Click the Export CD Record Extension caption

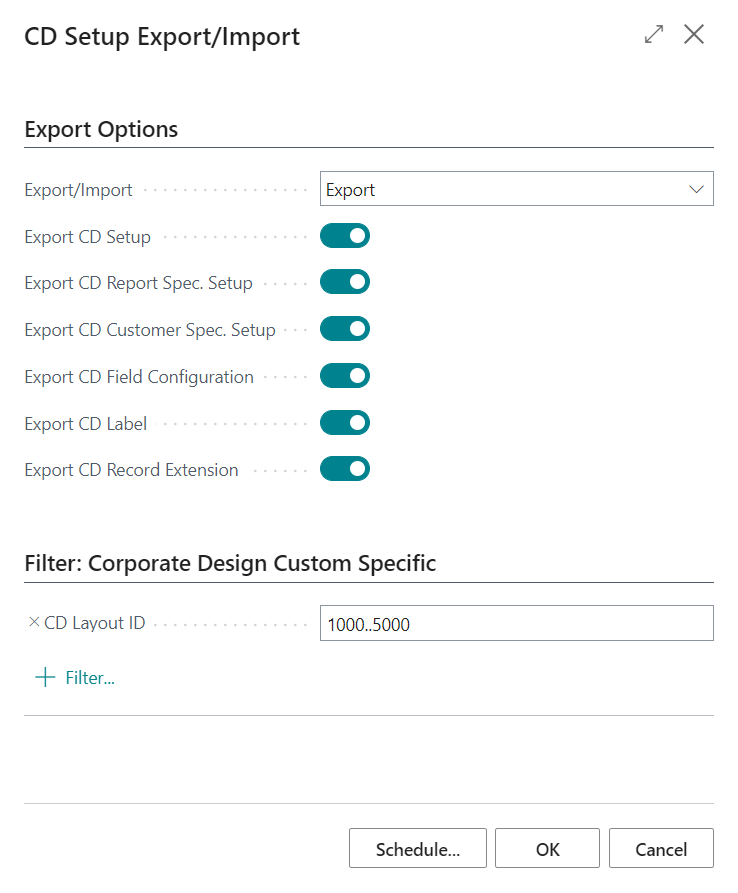132,470
